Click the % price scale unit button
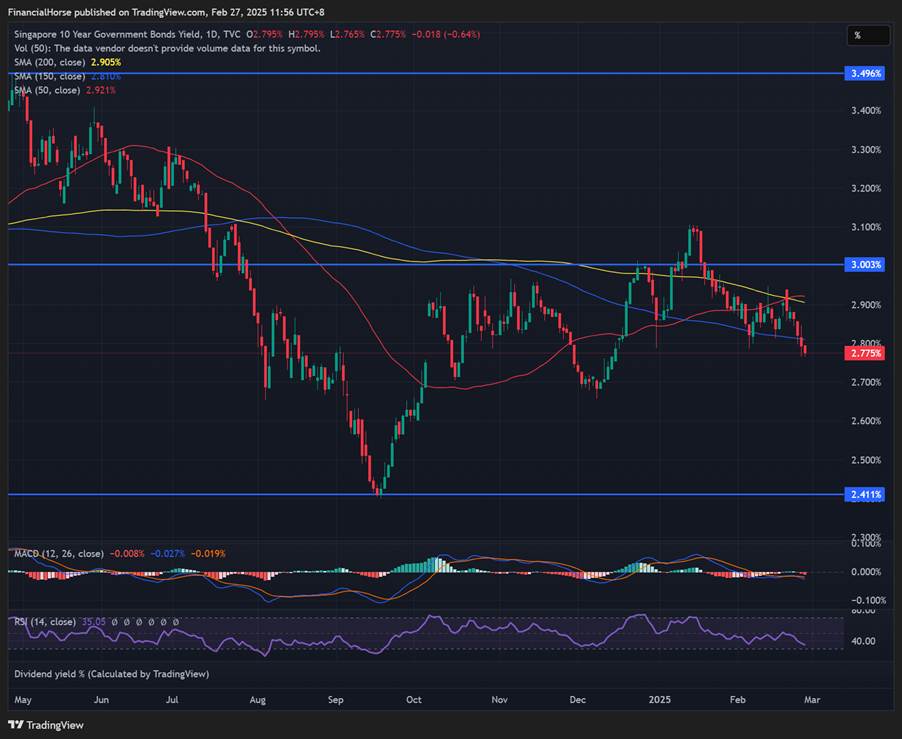The image size is (902, 739). pos(859,35)
